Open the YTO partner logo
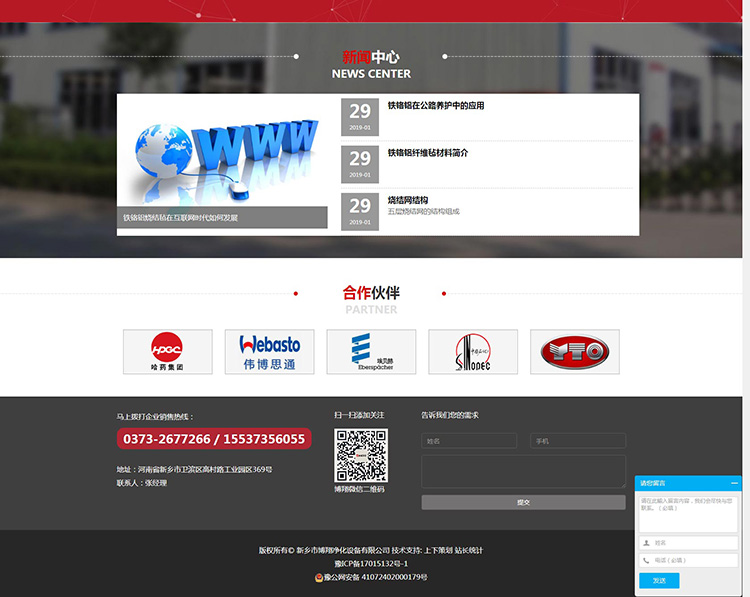The height and width of the screenshot is (597, 750). 575,352
